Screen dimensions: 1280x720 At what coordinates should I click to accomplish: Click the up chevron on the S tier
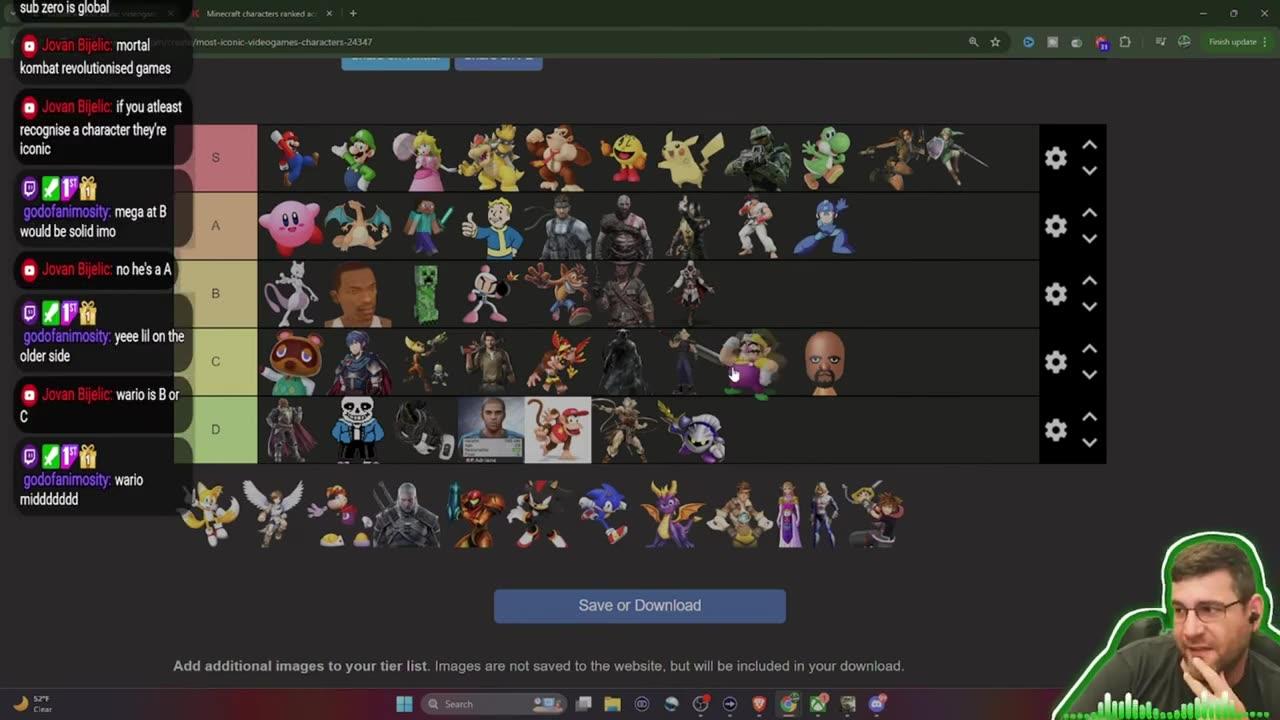tap(1089, 144)
